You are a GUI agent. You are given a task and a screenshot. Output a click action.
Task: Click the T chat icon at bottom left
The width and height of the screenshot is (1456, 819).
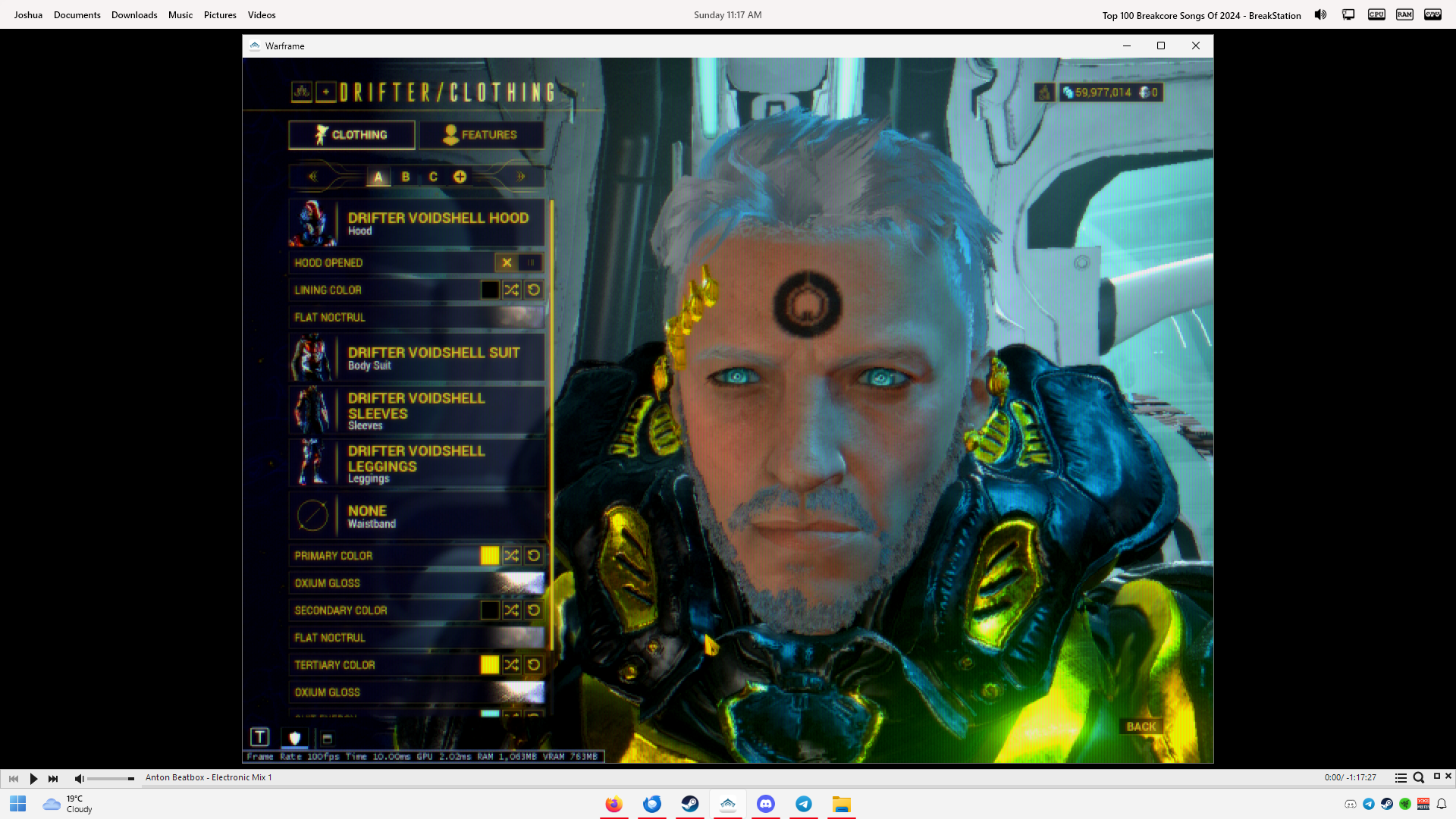click(x=259, y=737)
